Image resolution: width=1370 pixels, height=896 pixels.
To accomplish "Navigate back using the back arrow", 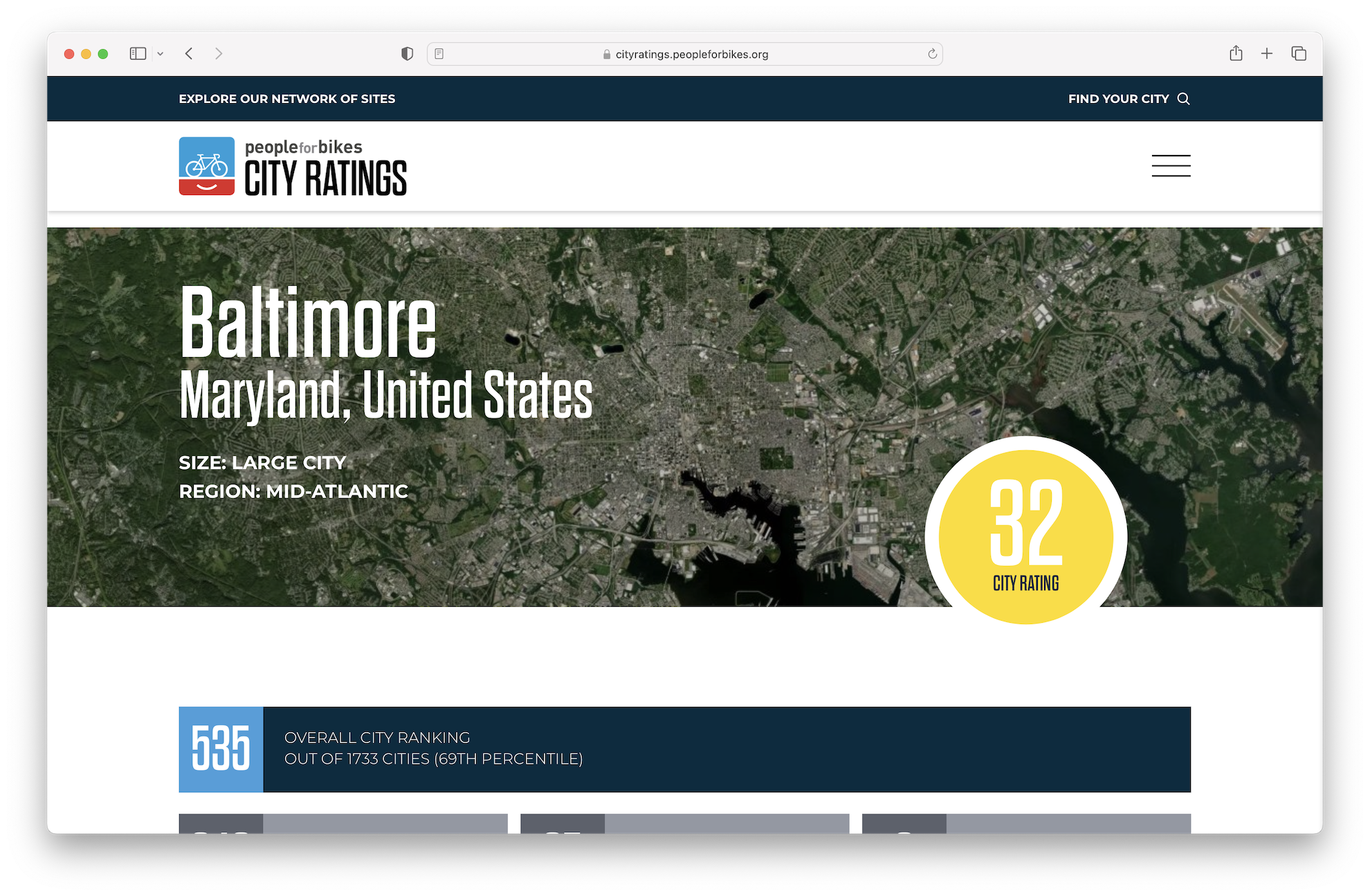I will tap(188, 53).
